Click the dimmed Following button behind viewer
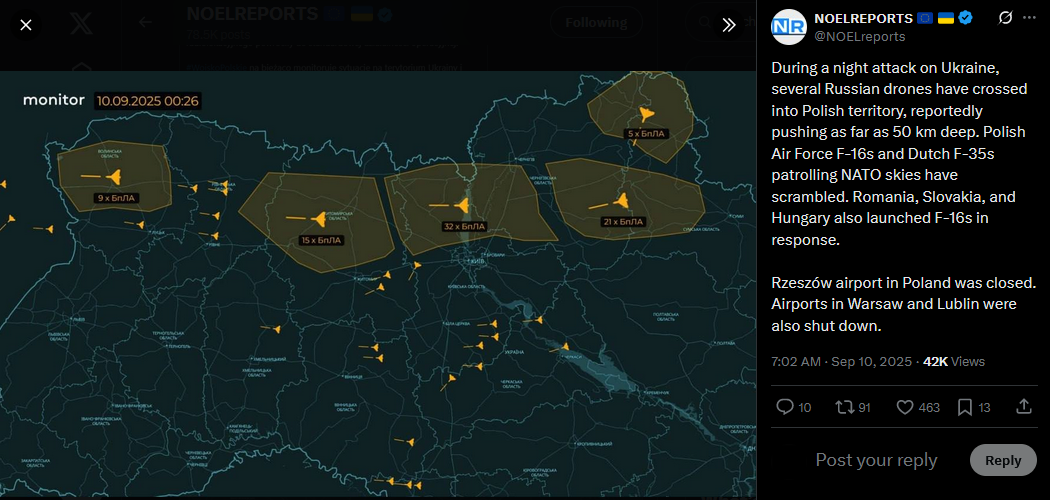The height and width of the screenshot is (500, 1050). [x=596, y=23]
